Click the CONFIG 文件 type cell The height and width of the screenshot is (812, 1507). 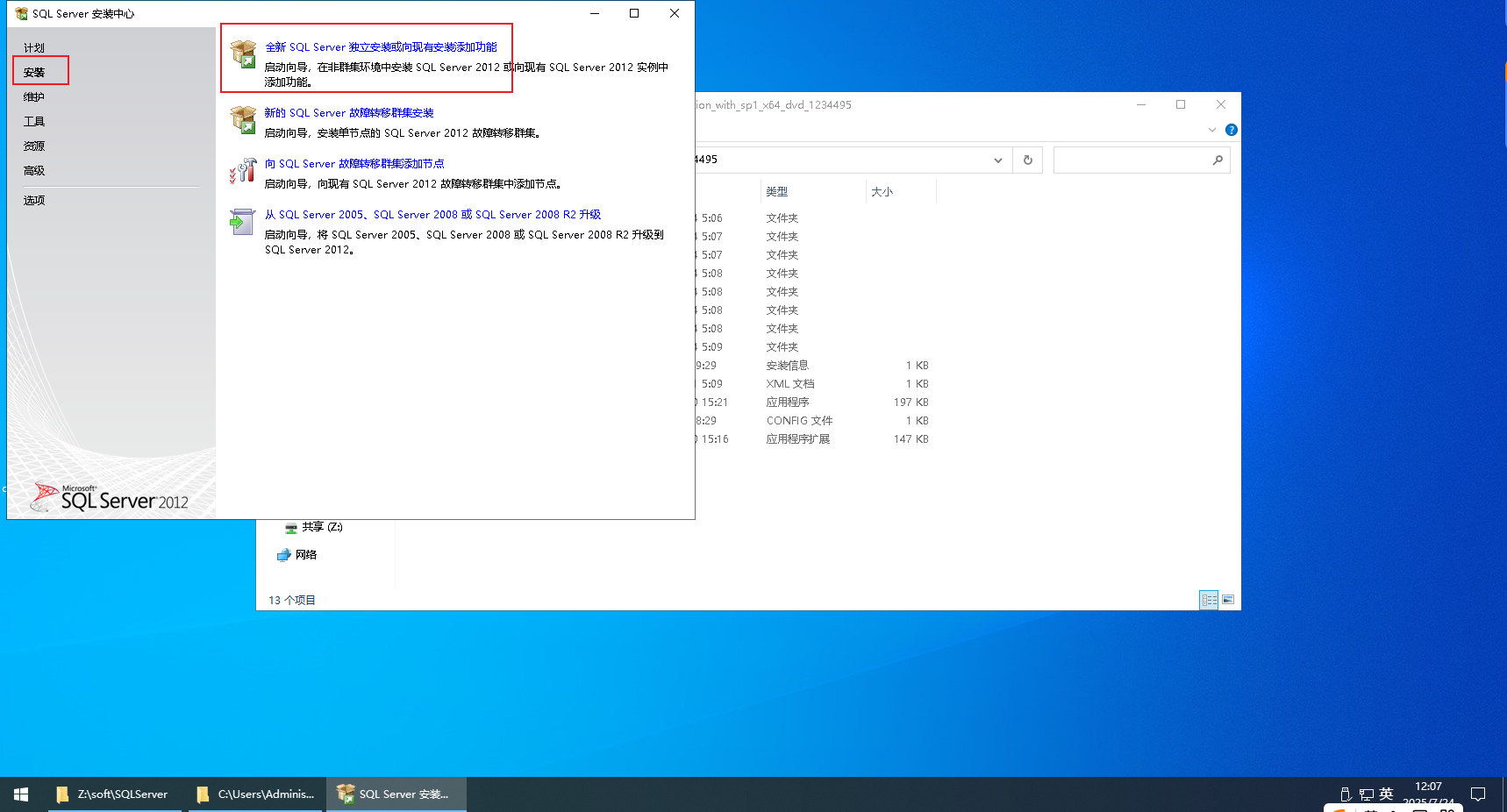point(799,421)
